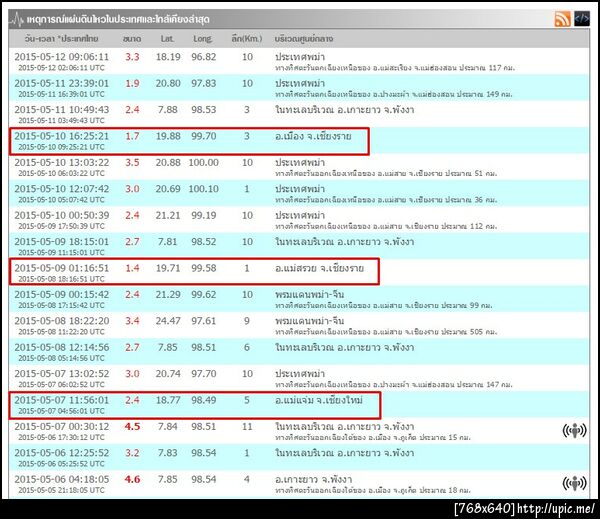Select the 2015-05-09 18:15:01 event
This screenshot has width=600, height=519.
298,246
